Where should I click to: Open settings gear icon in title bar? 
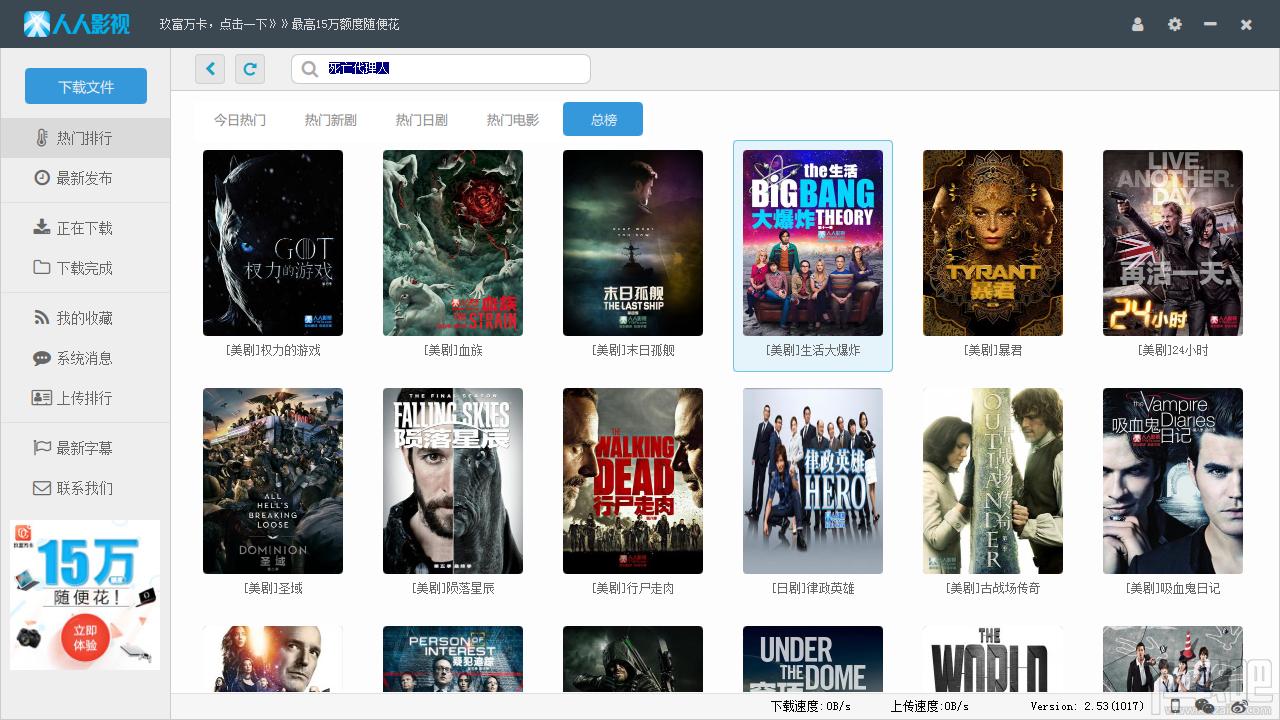1175,24
